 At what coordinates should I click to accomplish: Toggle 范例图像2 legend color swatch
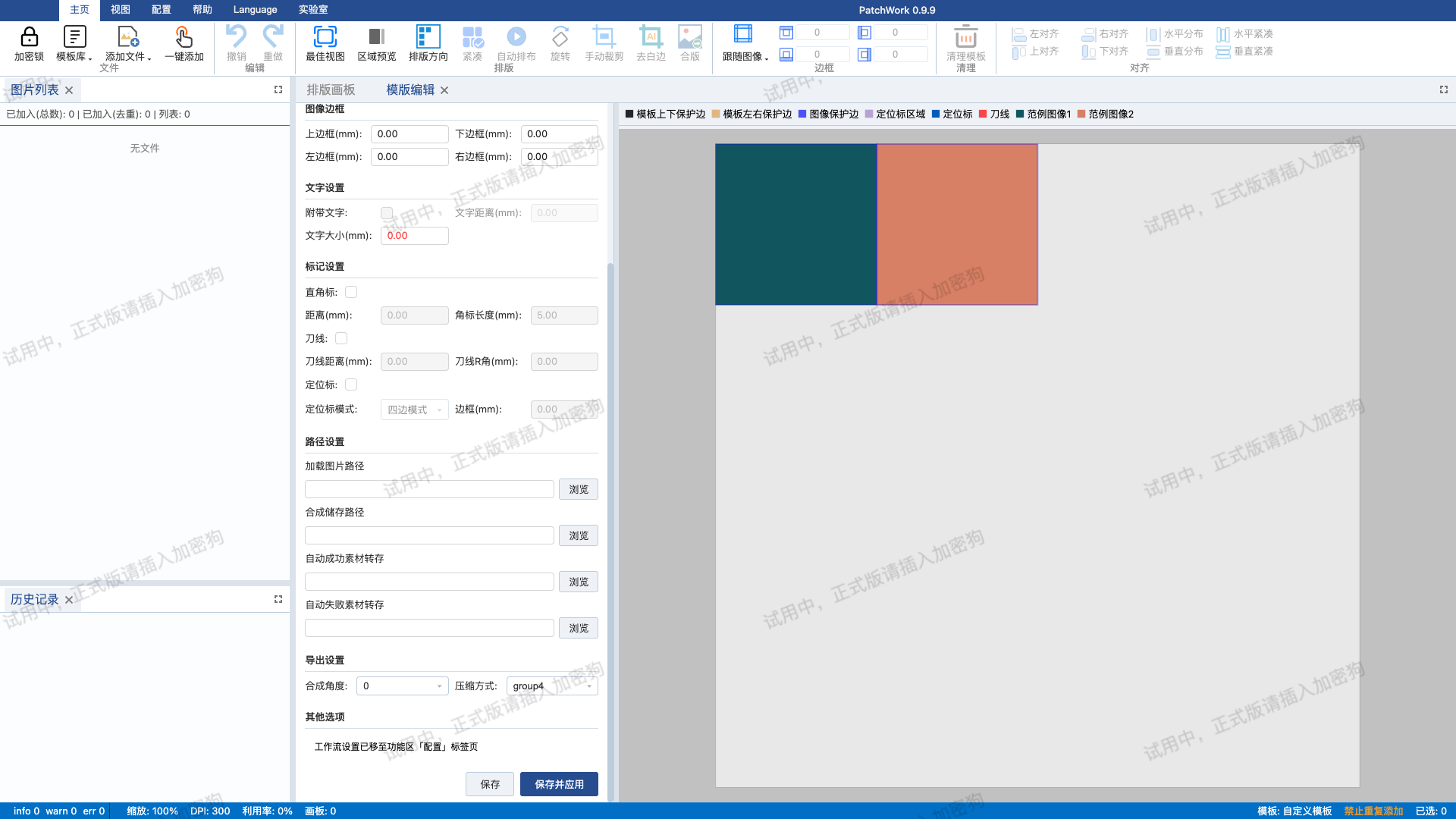pyautogui.click(x=1081, y=114)
